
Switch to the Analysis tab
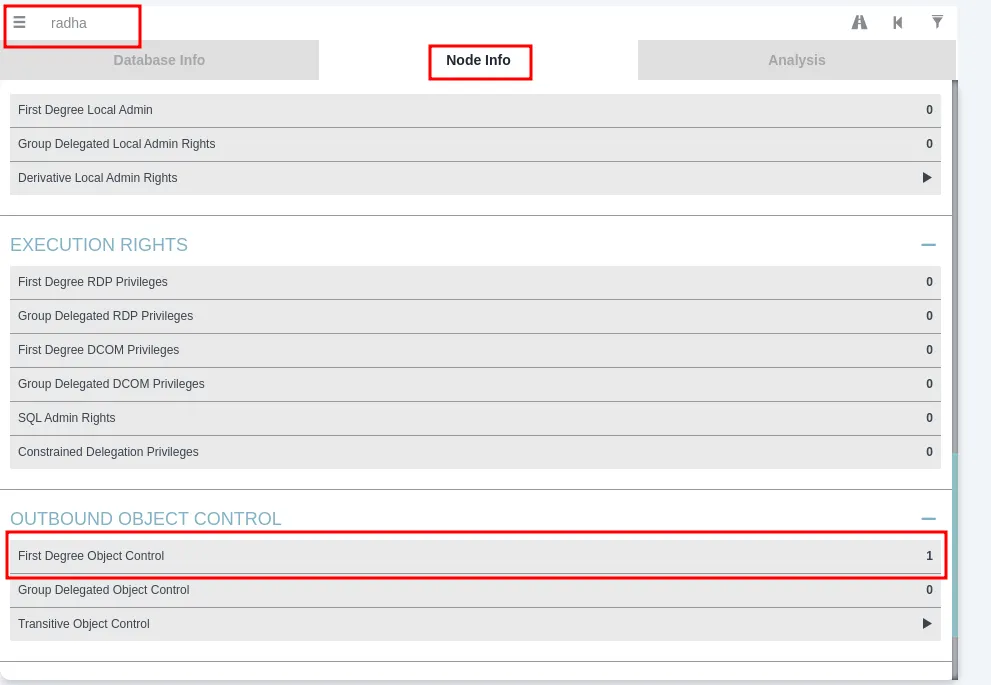tap(796, 59)
